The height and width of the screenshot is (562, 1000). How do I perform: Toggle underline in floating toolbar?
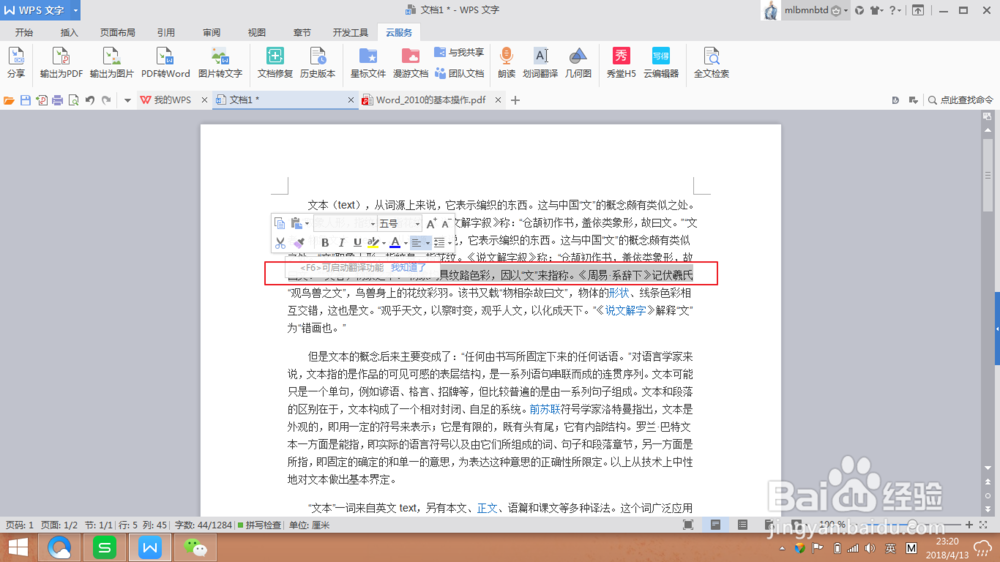coord(357,242)
